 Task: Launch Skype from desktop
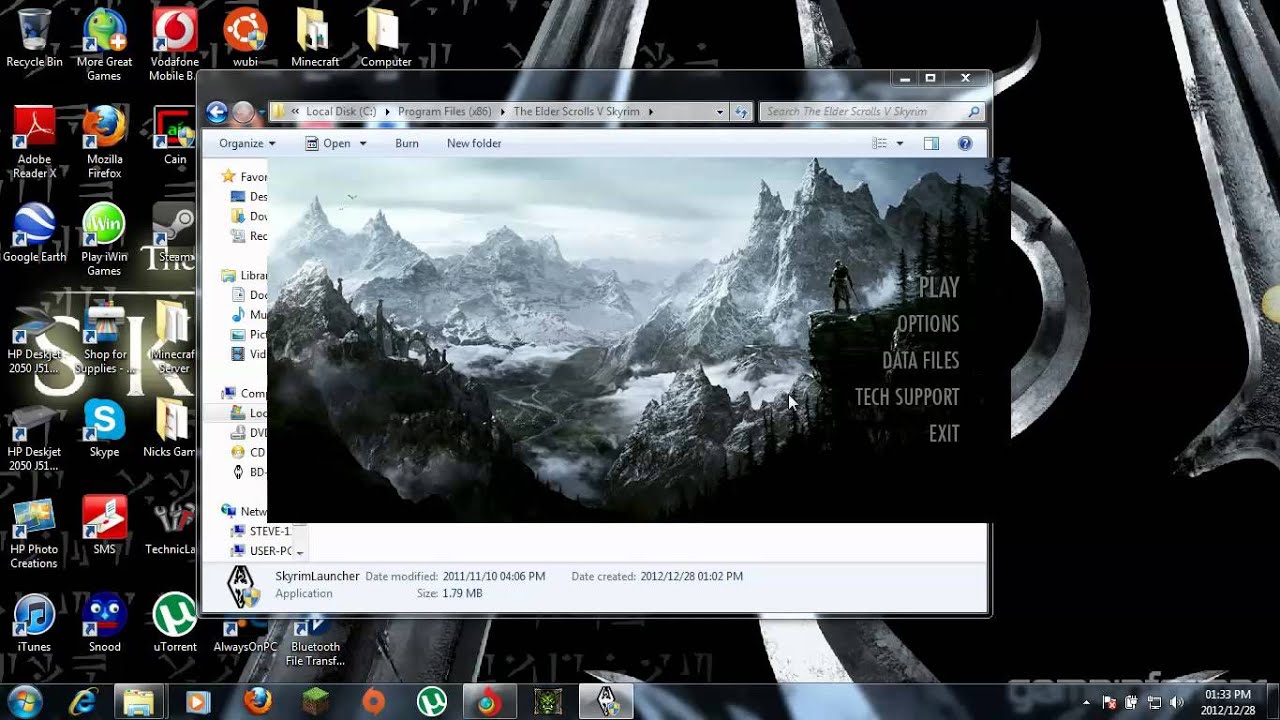pyautogui.click(x=104, y=428)
